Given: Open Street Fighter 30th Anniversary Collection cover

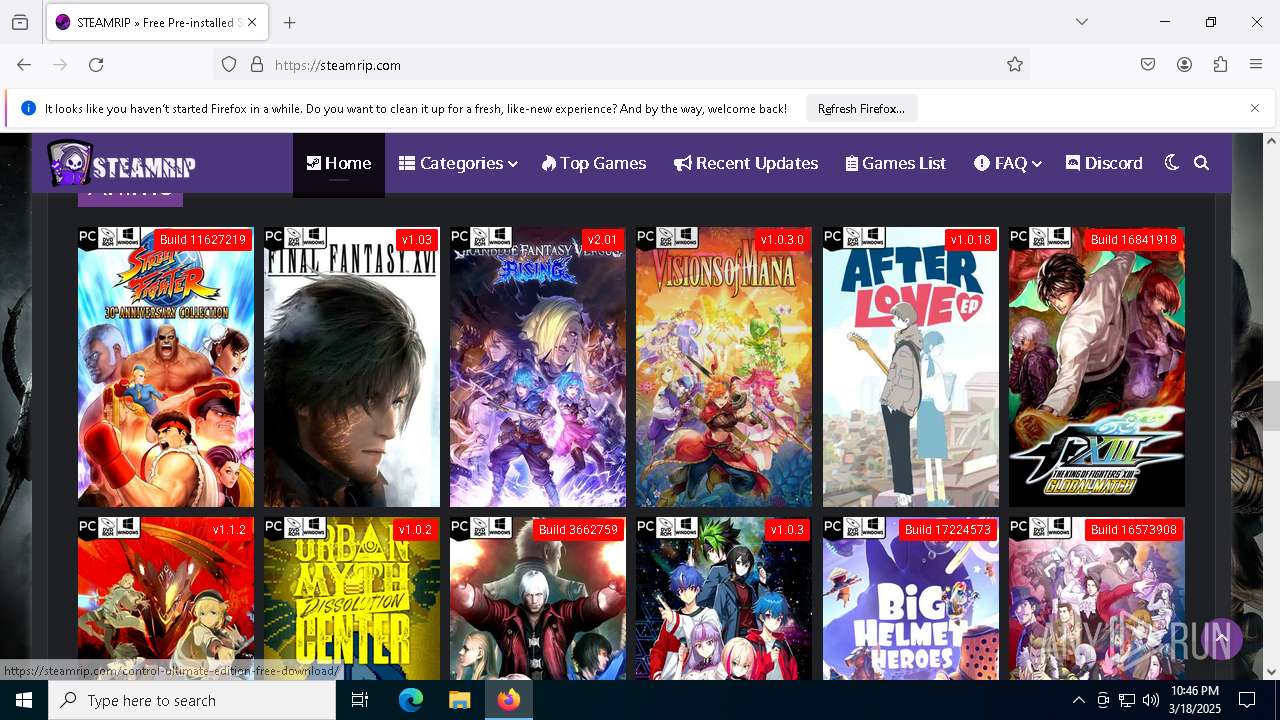Looking at the screenshot, I should point(166,367).
